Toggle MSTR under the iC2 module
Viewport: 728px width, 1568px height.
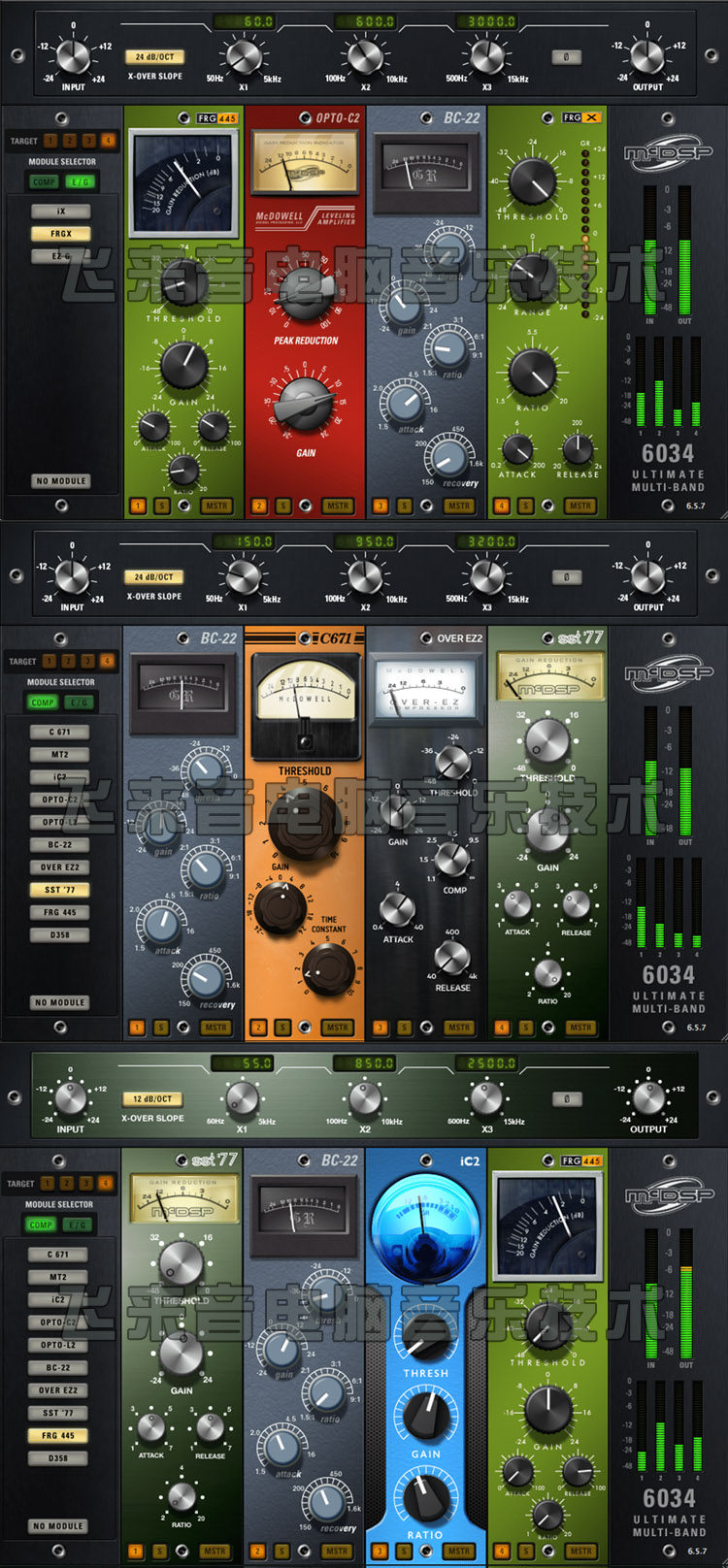click(458, 1551)
